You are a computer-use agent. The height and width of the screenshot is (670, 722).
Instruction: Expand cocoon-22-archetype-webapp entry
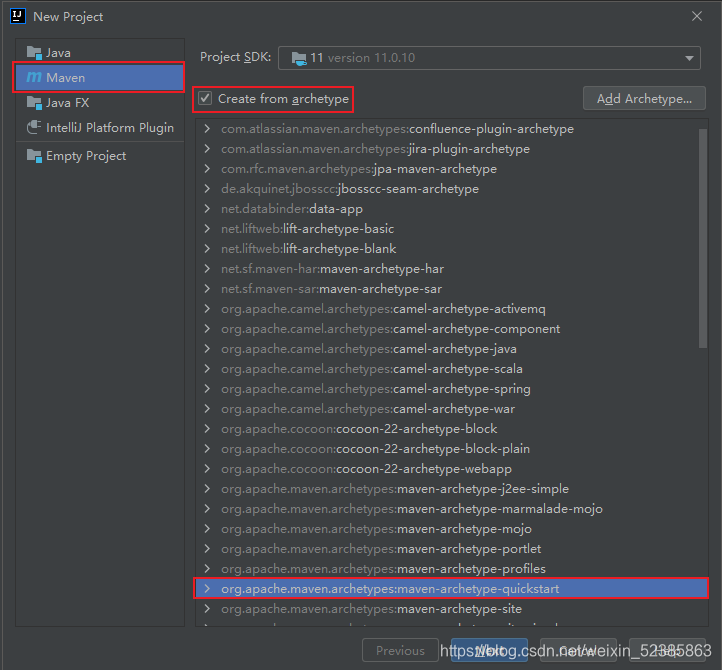(207, 469)
